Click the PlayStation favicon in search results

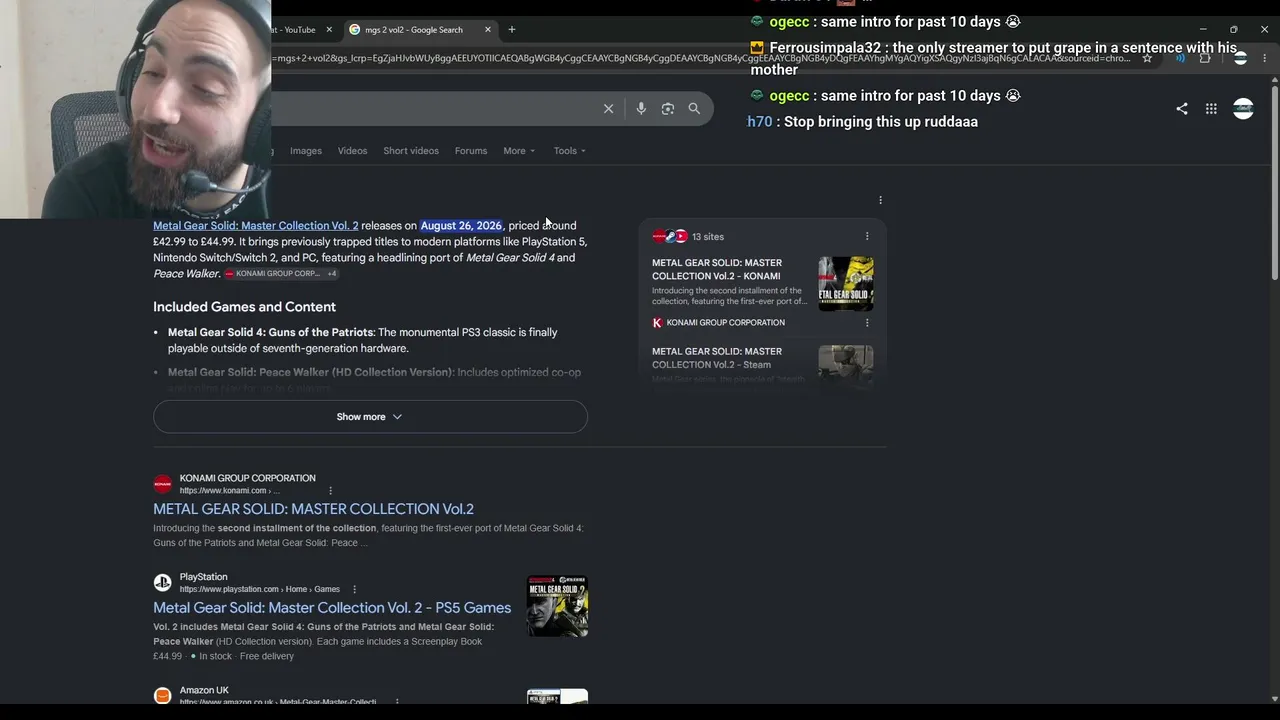pos(162,583)
